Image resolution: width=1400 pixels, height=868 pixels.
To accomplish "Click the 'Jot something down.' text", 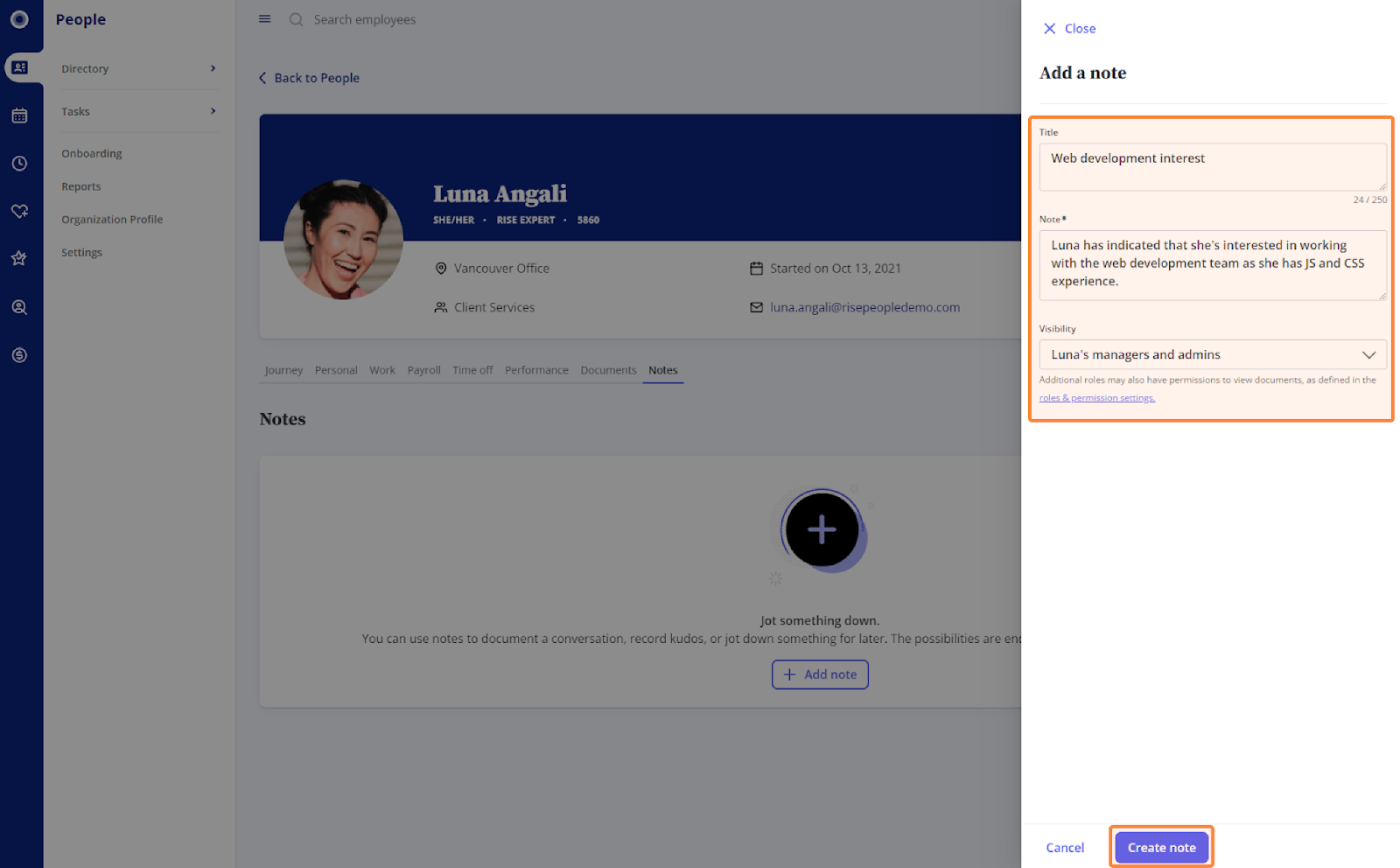I will [819, 620].
